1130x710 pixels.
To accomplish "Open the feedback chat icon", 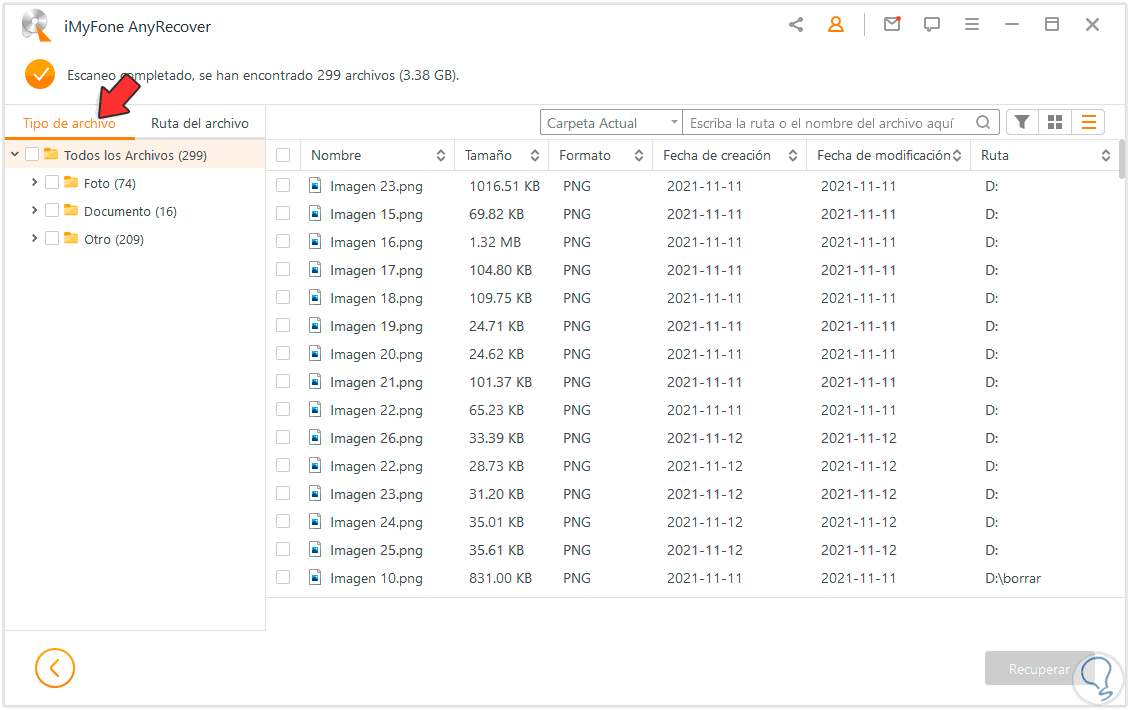I will [x=932, y=25].
